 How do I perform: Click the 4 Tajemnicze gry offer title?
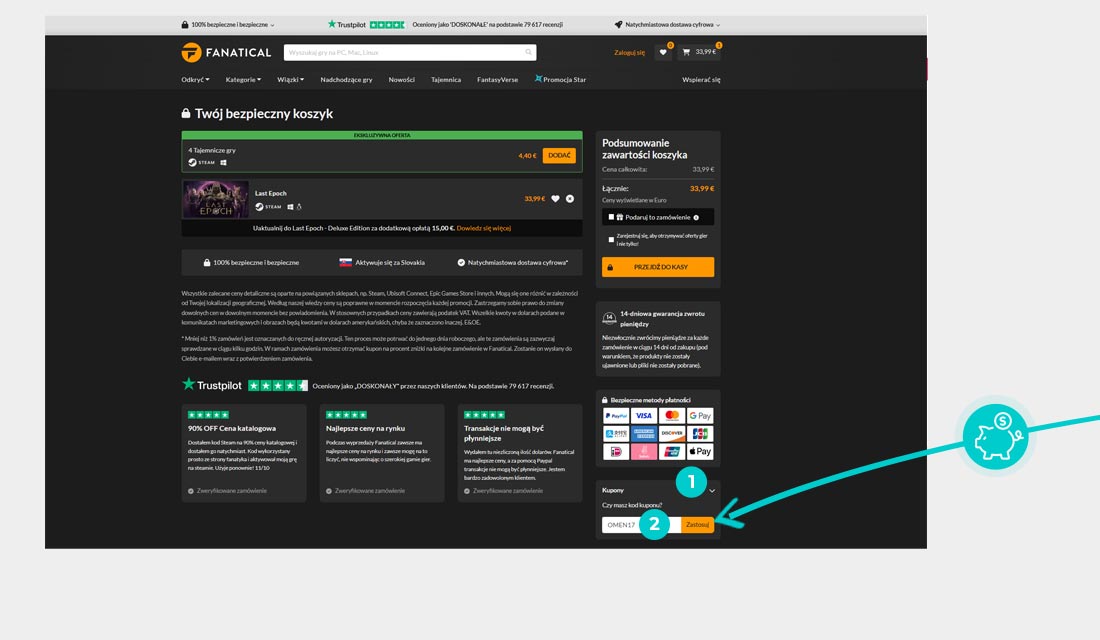tap(212, 150)
